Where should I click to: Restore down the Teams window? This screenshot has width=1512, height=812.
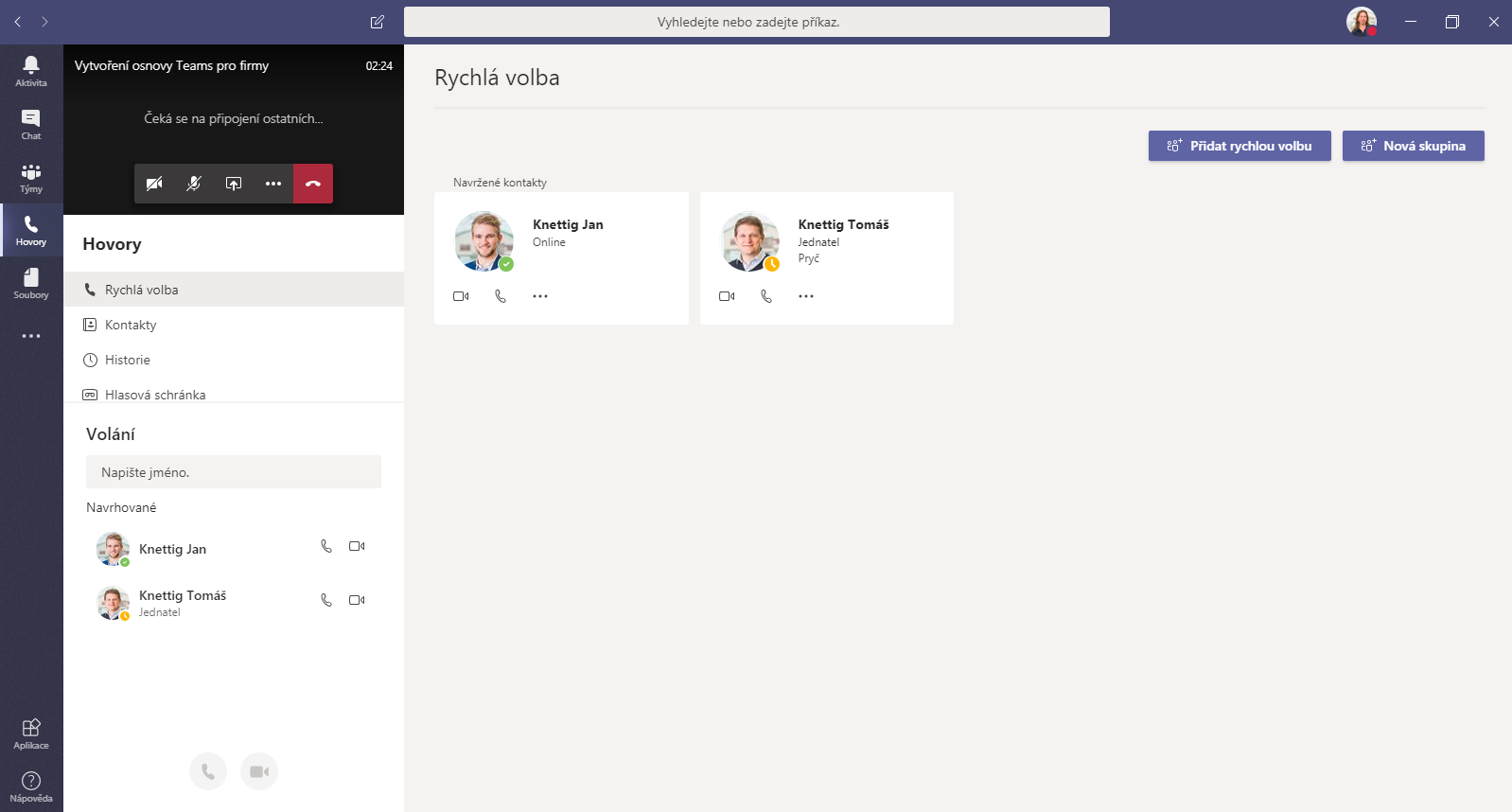[1452, 22]
